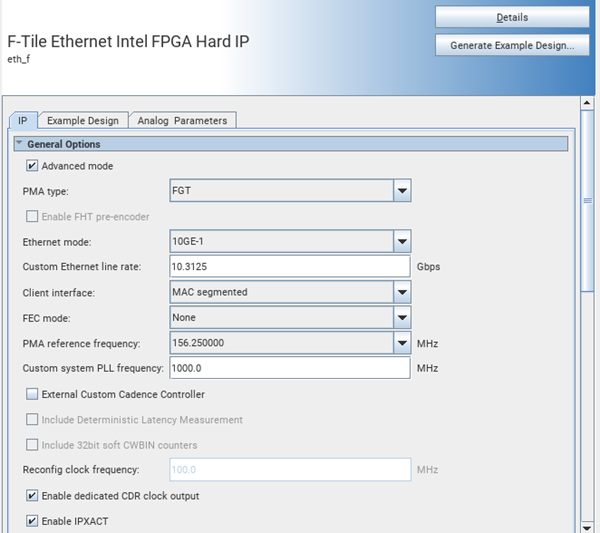Collapse the General Options section triangle

19,144
